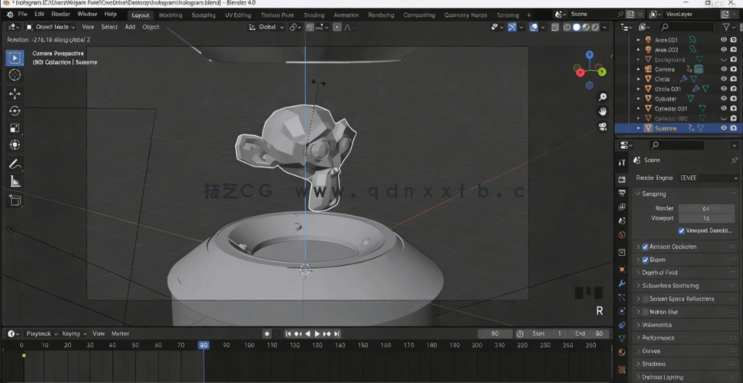The image size is (743, 383).
Task: Click the current frame 80 playhead marker
Action: [203, 346]
